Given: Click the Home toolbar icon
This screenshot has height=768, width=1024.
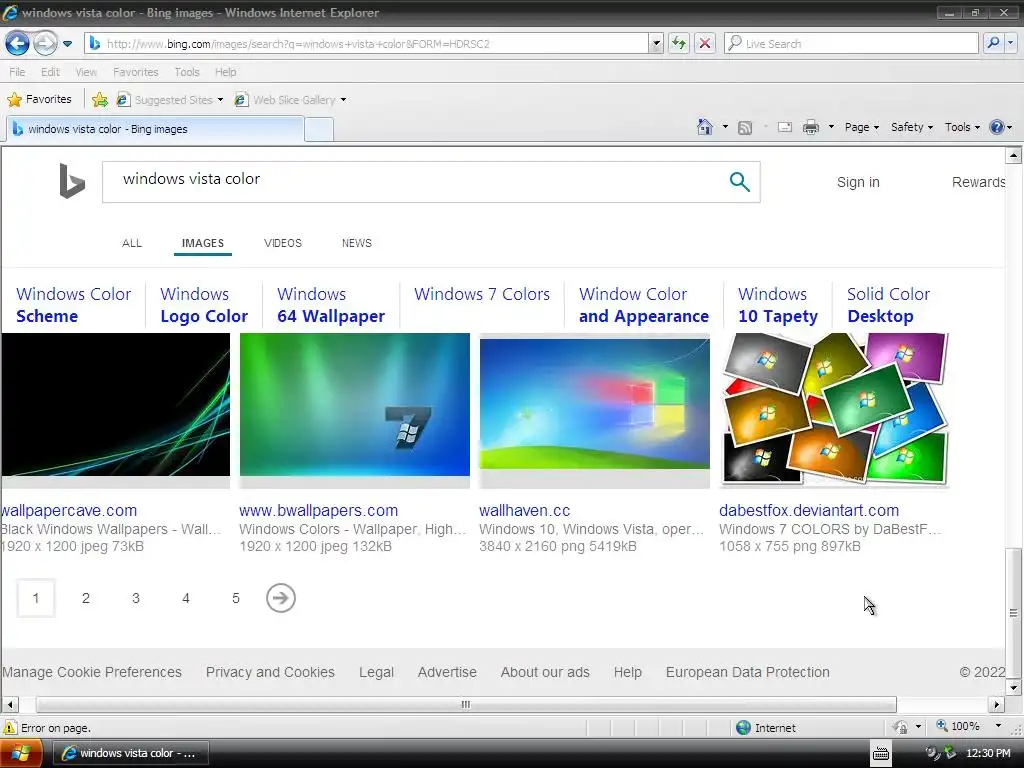Looking at the screenshot, I should click(x=705, y=127).
